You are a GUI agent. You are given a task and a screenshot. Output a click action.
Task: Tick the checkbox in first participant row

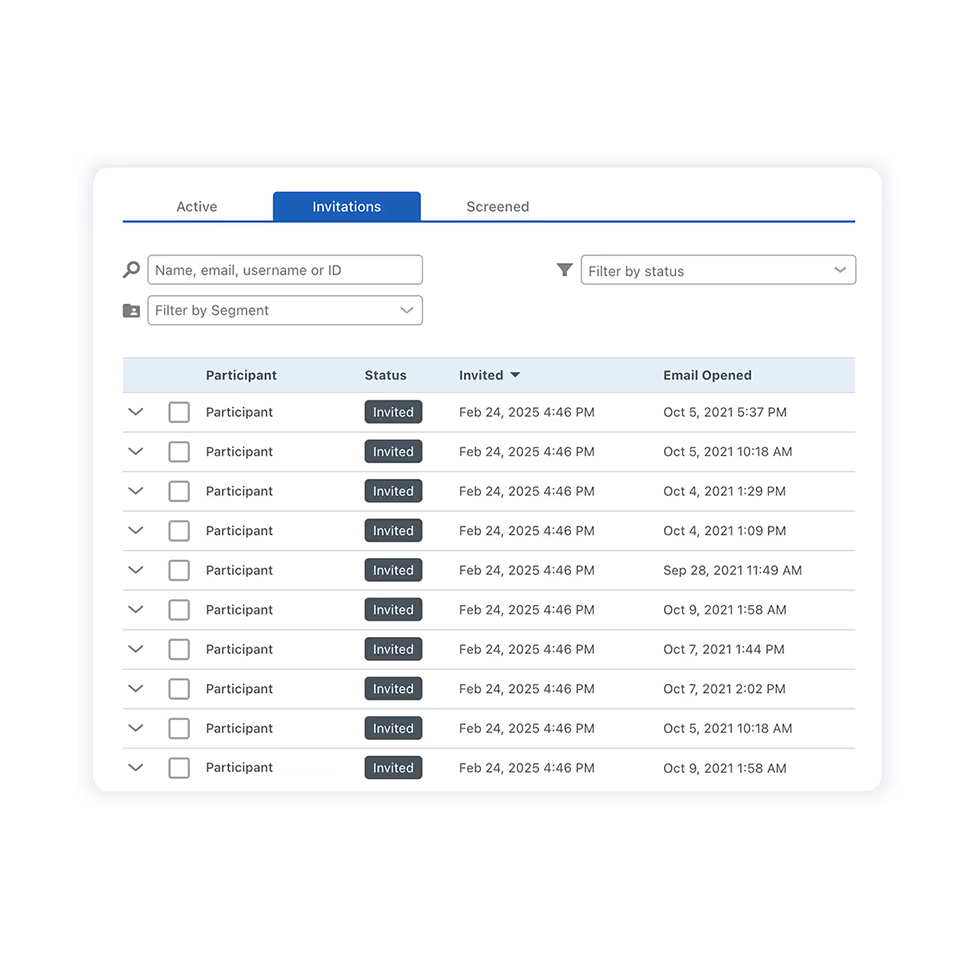[179, 412]
